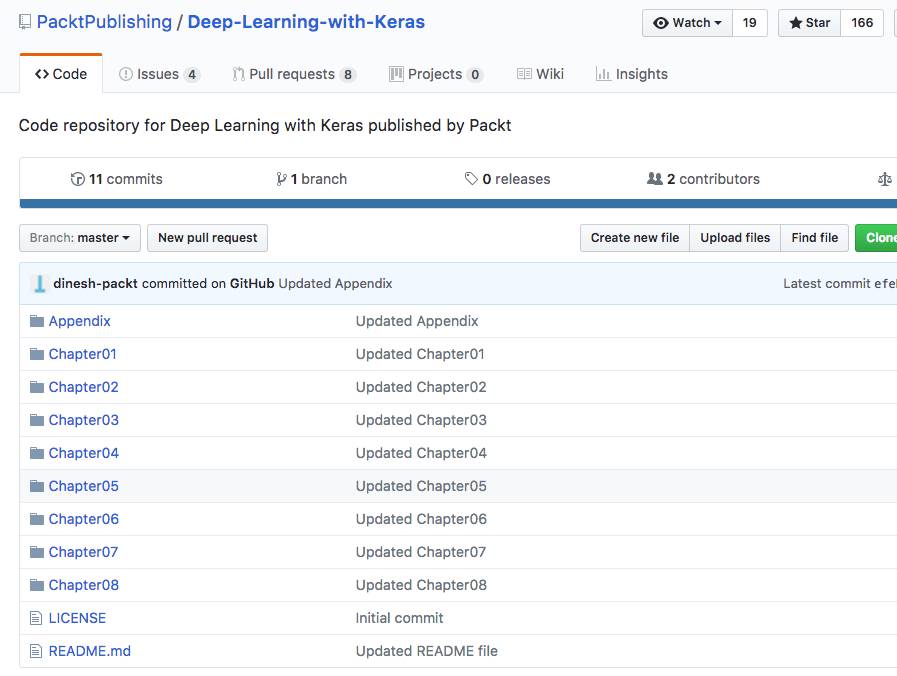The width and height of the screenshot is (897, 676).
Task: Open the Watch dropdown
Action: (687, 23)
